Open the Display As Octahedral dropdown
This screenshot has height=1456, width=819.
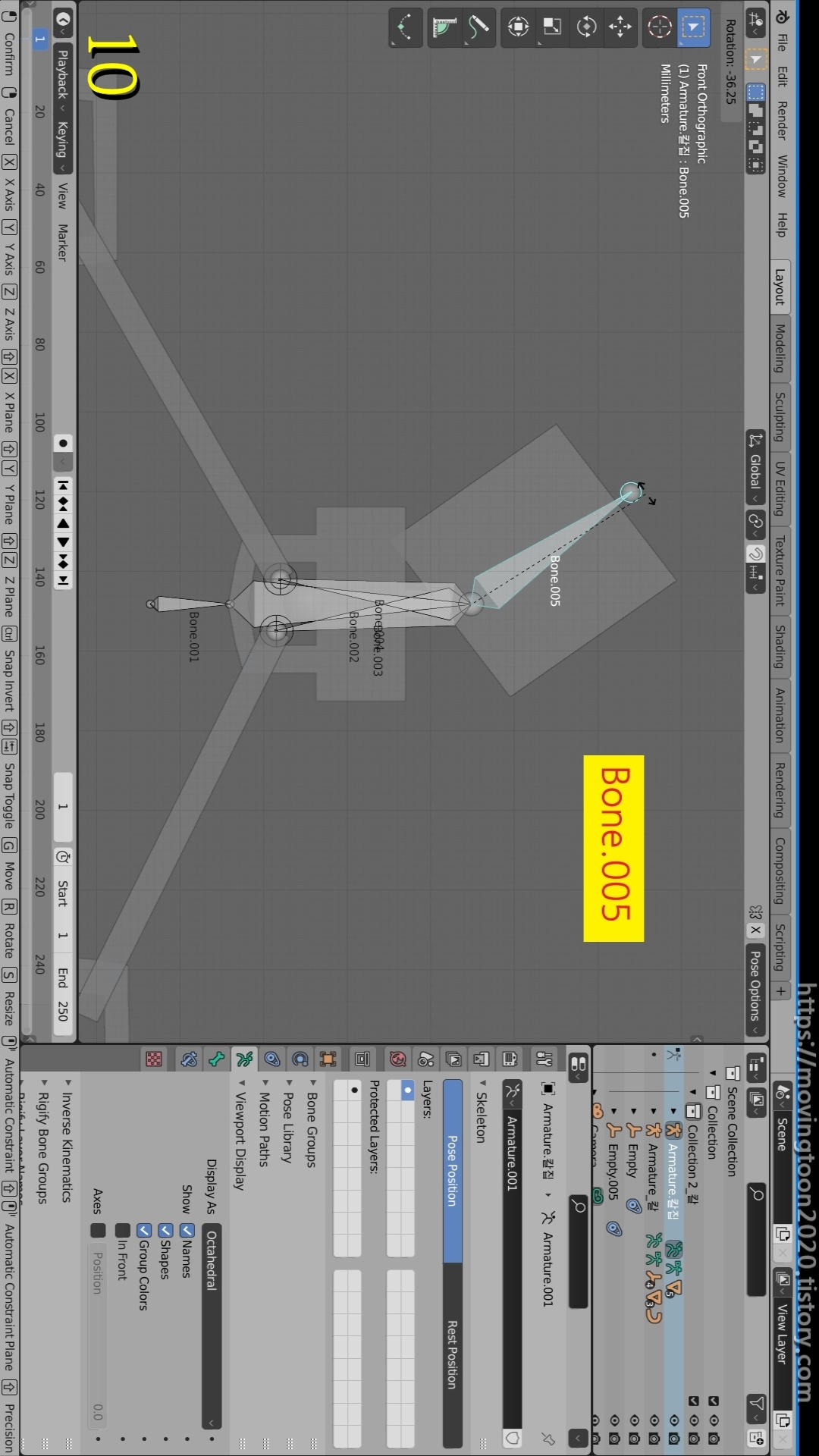point(212,1326)
